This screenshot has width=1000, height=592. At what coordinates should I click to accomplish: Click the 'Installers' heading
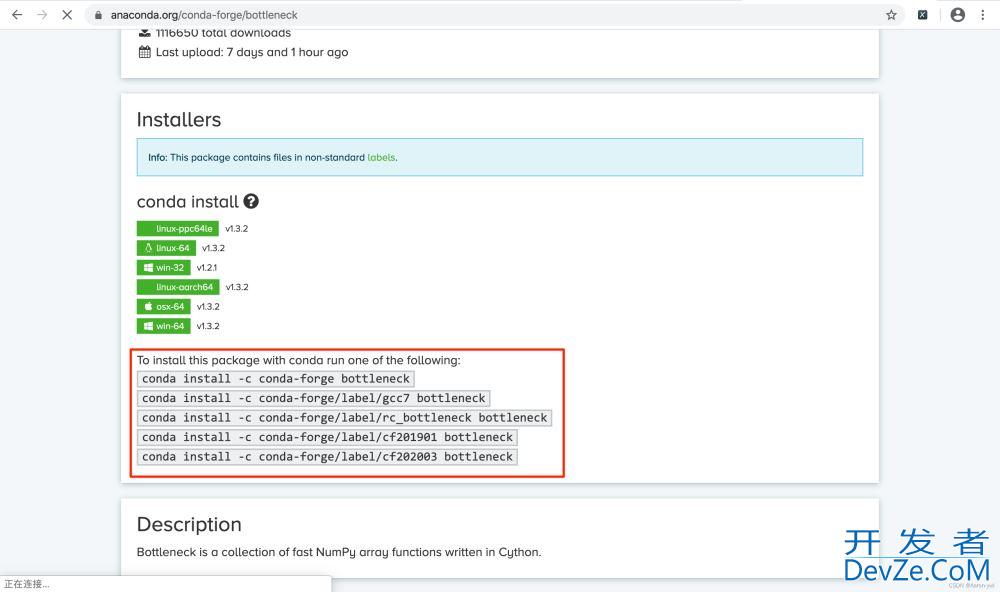tap(179, 119)
